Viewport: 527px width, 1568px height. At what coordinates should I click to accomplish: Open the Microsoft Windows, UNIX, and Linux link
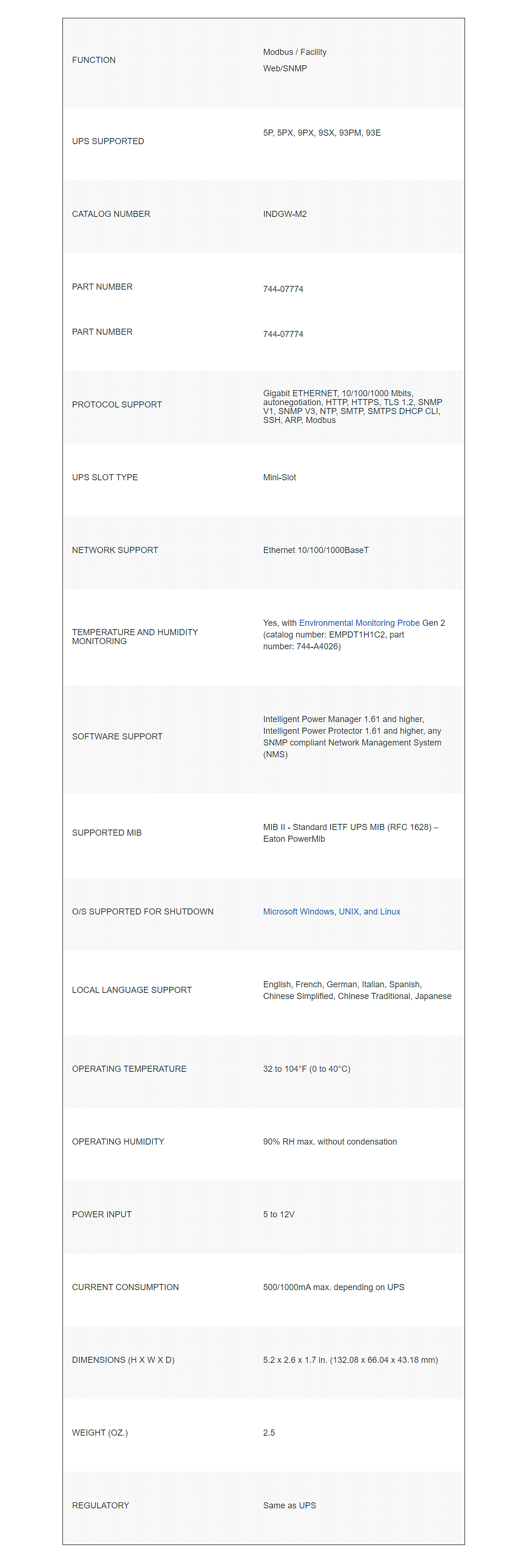tap(332, 911)
